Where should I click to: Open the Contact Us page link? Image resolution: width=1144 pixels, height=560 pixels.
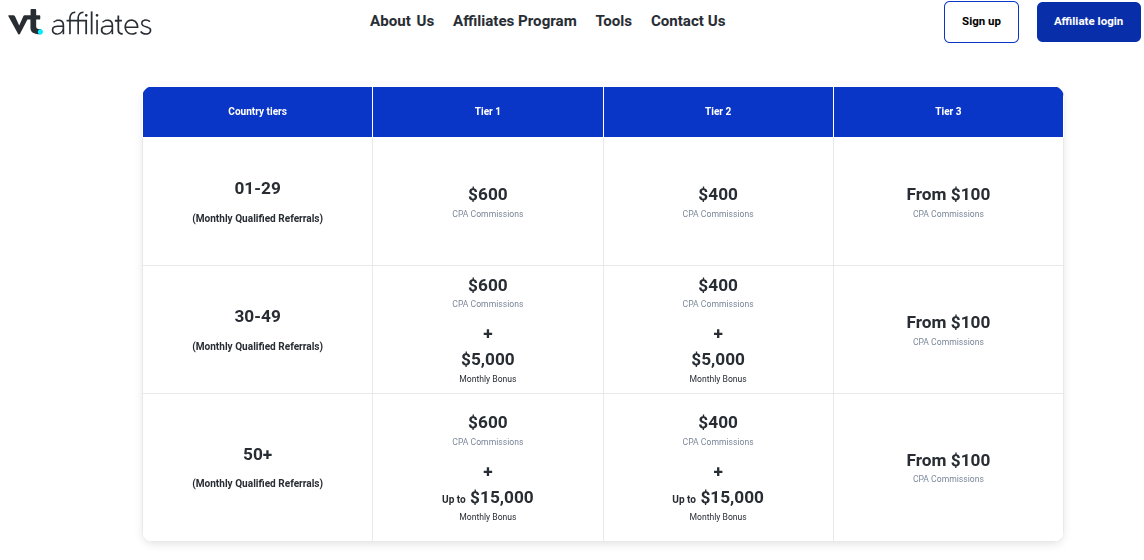point(688,21)
